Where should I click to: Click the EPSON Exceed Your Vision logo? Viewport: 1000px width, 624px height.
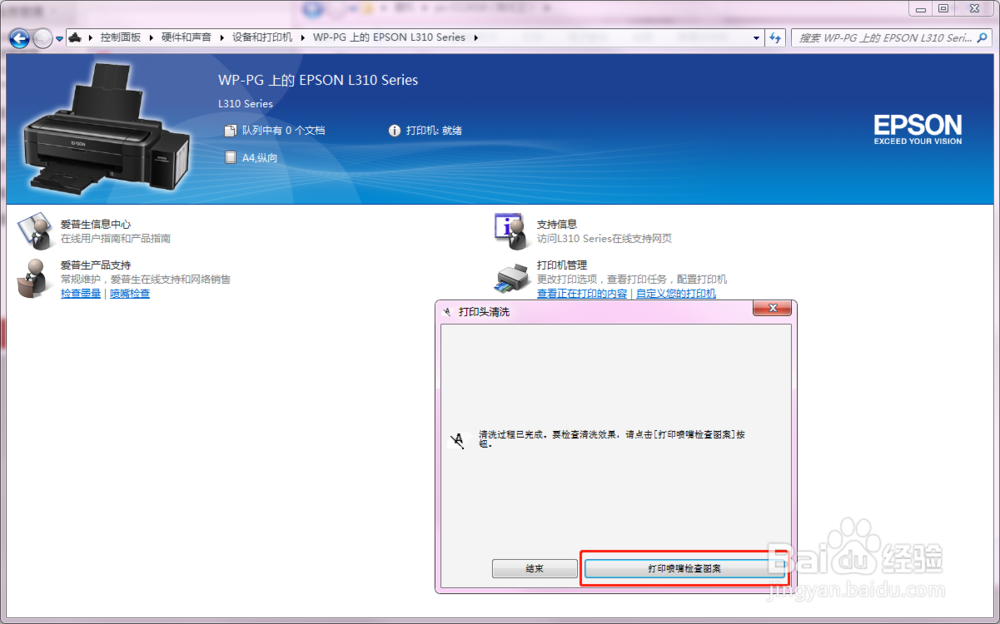918,130
